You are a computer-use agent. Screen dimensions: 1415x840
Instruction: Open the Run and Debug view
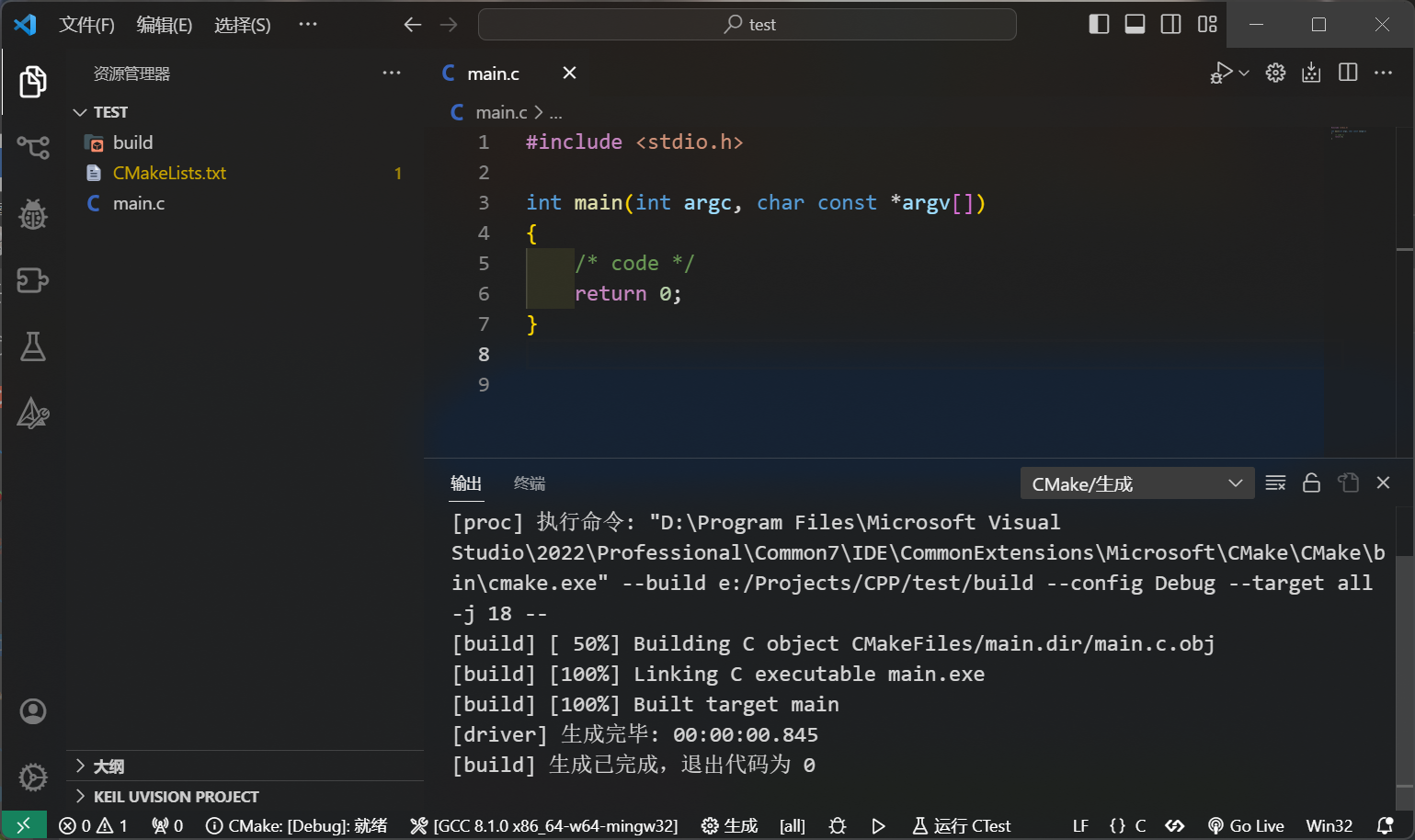coord(33,214)
